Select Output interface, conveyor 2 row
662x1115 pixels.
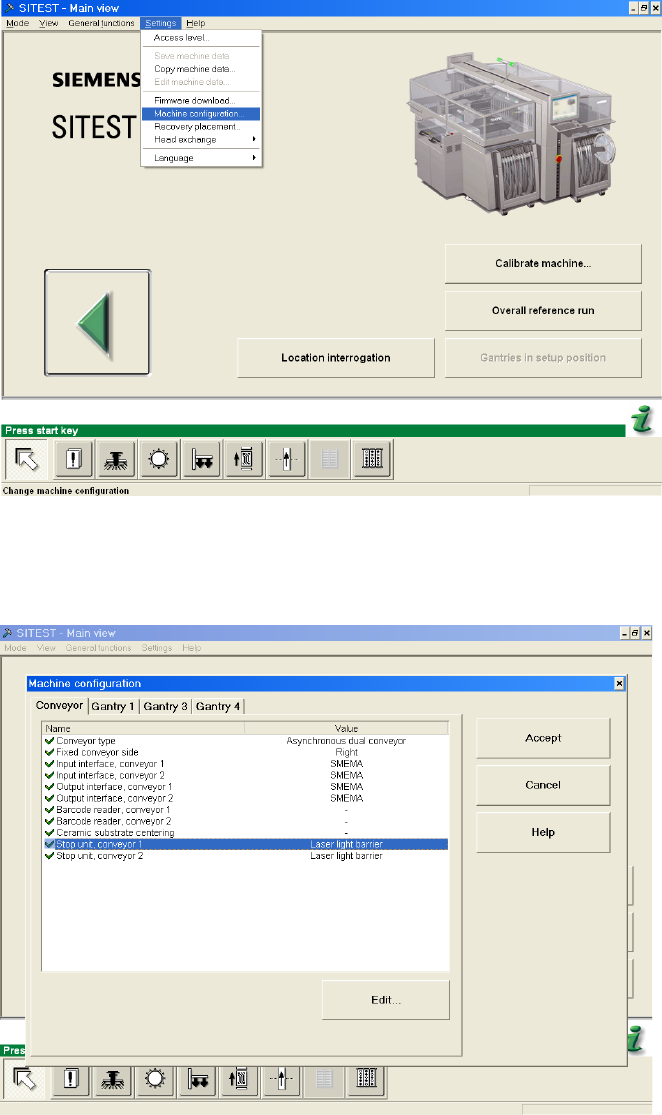click(245, 798)
